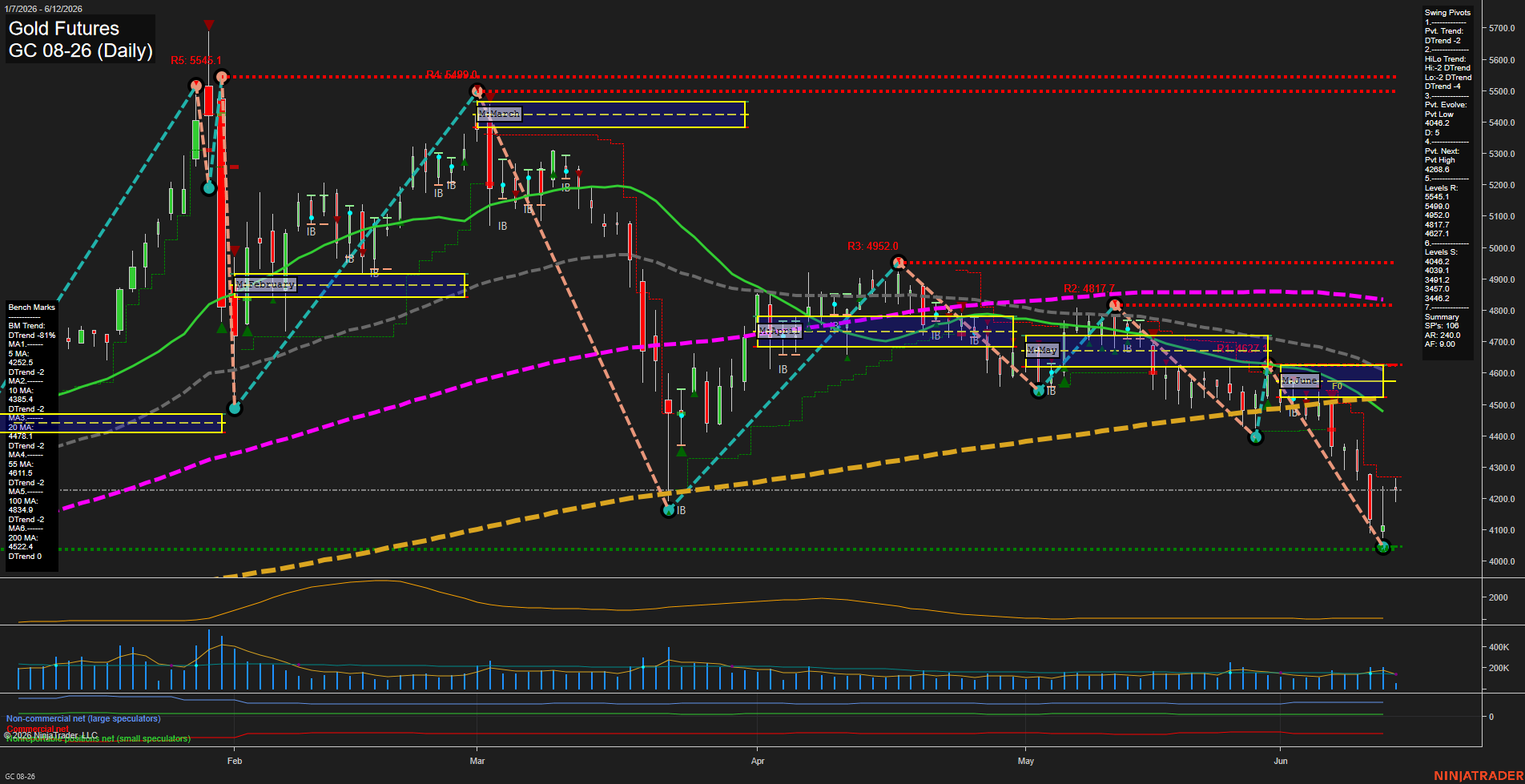Image resolution: width=1525 pixels, height=784 pixels.
Task: Click the 100 MA: entry in Bench Marks
Action: [x=22, y=501]
